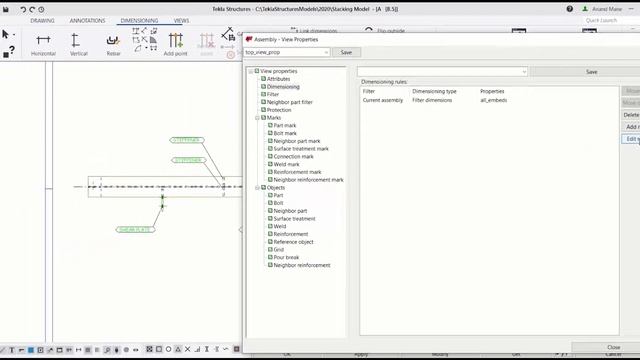
Task: Collapse the View properties tree node
Action: 251,71
